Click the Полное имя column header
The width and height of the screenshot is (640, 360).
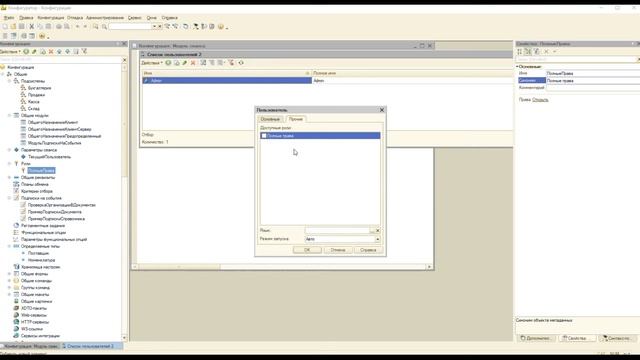click(412, 73)
